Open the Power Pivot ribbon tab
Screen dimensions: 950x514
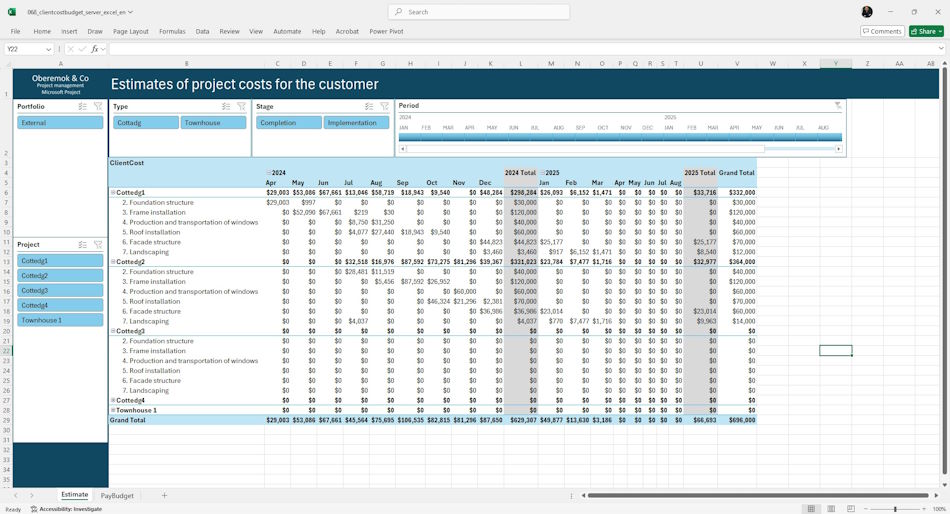(x=386, y=32)
